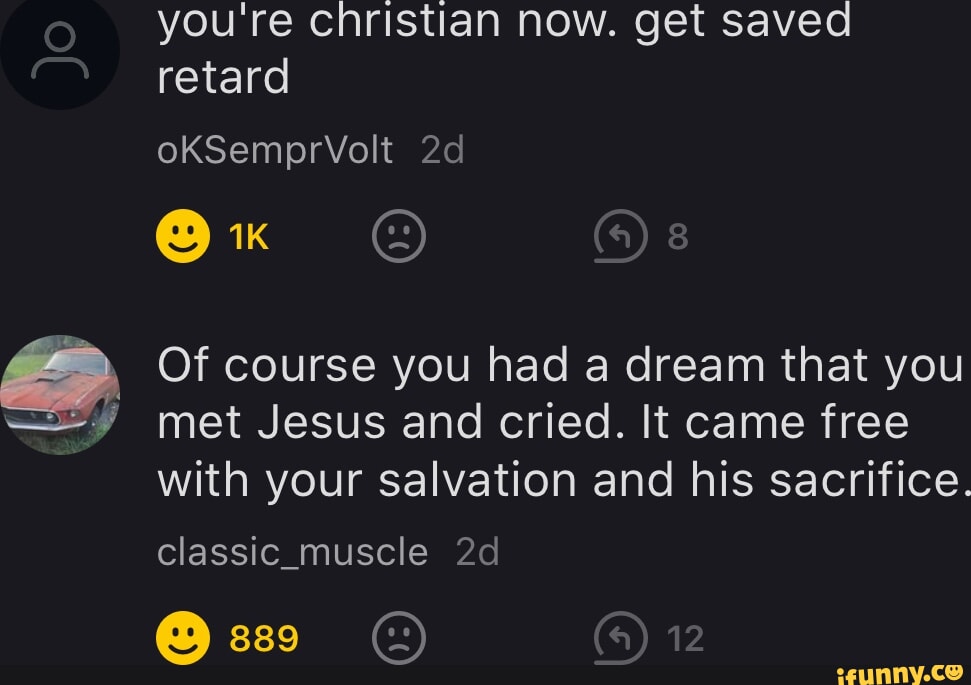Open the oKSemprVolt username profile
971x685 pixels.
(275, 150)
